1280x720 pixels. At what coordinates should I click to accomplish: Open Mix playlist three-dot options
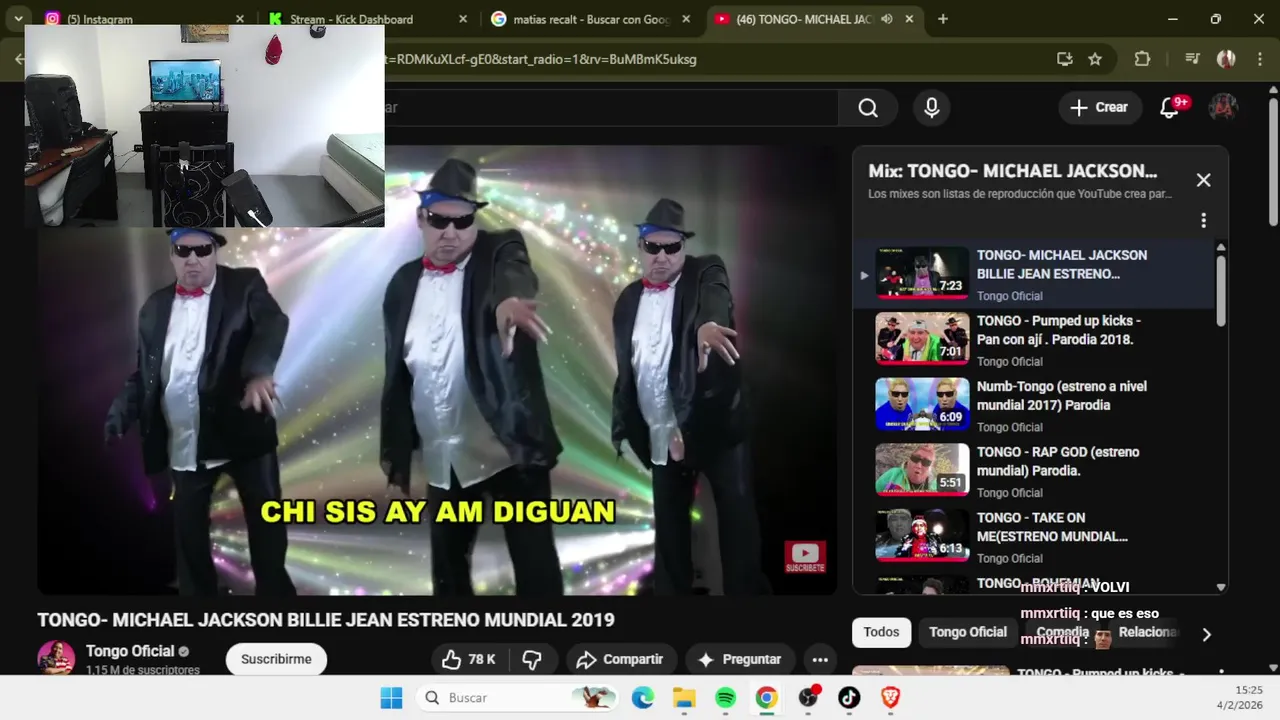tap(1203, 220)
